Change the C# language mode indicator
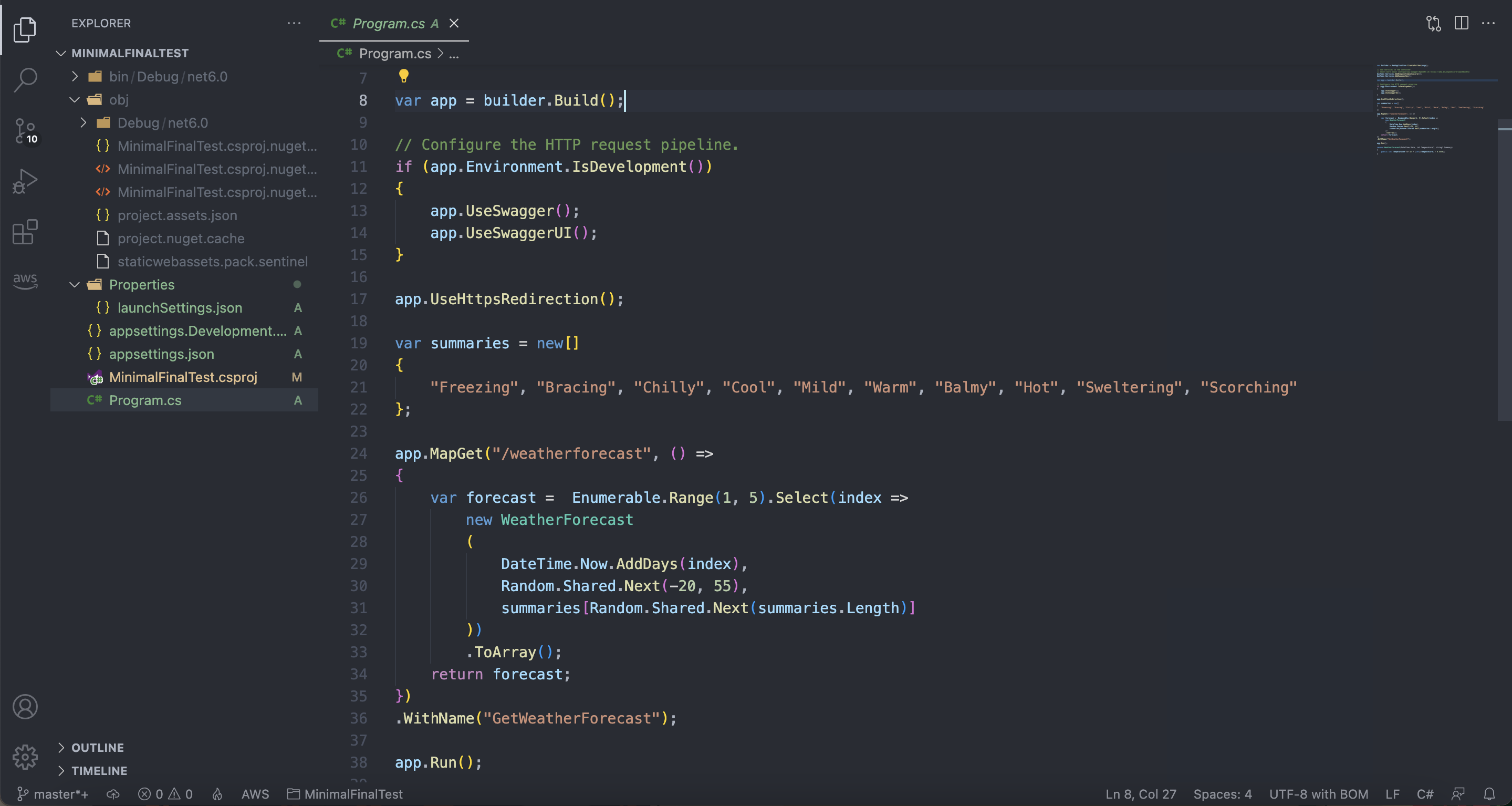Image resolution: width=1512 pixels, height=806 pixels. tap(1424, 794)
